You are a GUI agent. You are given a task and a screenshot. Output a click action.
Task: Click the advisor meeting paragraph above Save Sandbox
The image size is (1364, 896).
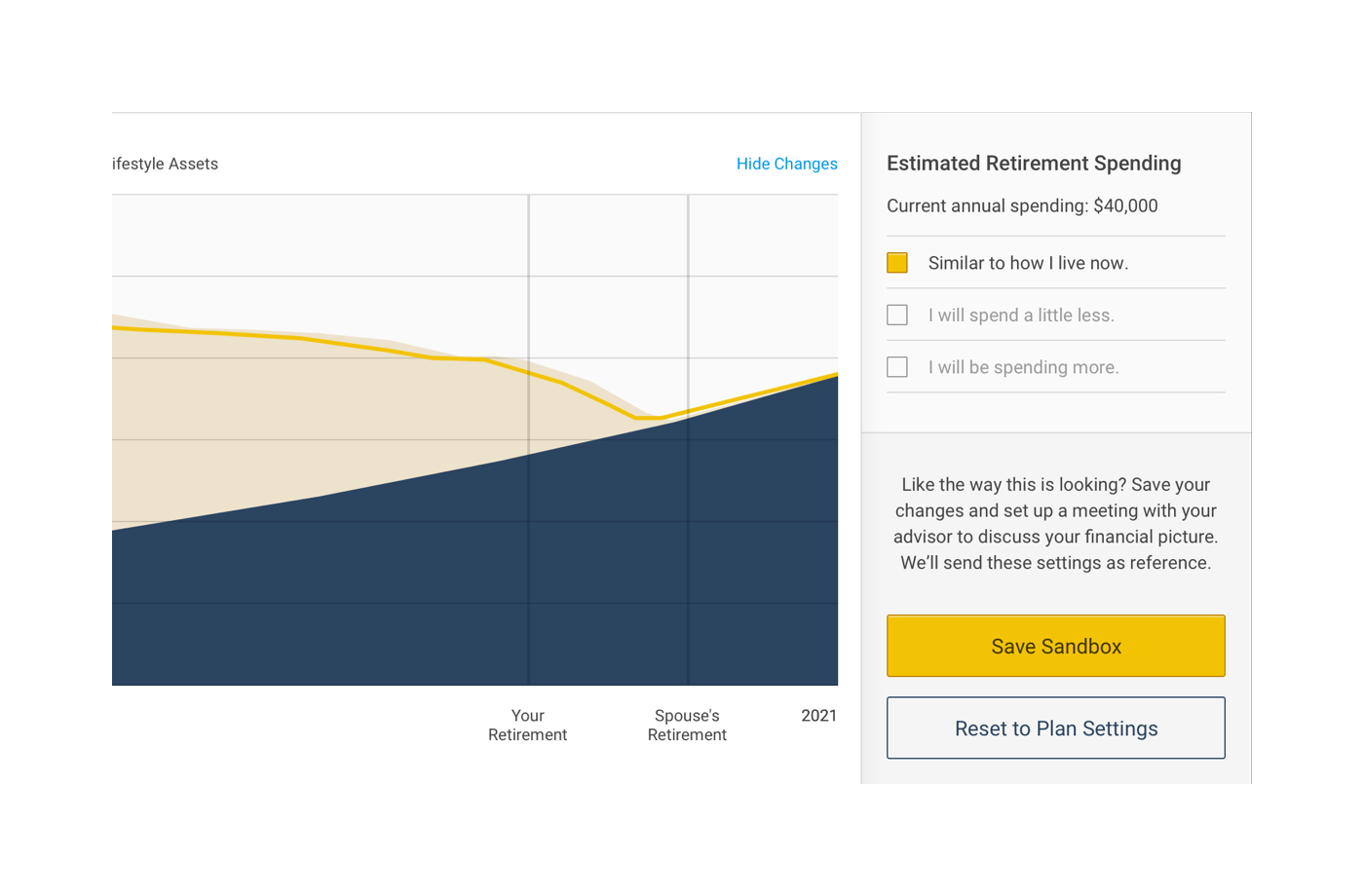tap(1056, 524)
